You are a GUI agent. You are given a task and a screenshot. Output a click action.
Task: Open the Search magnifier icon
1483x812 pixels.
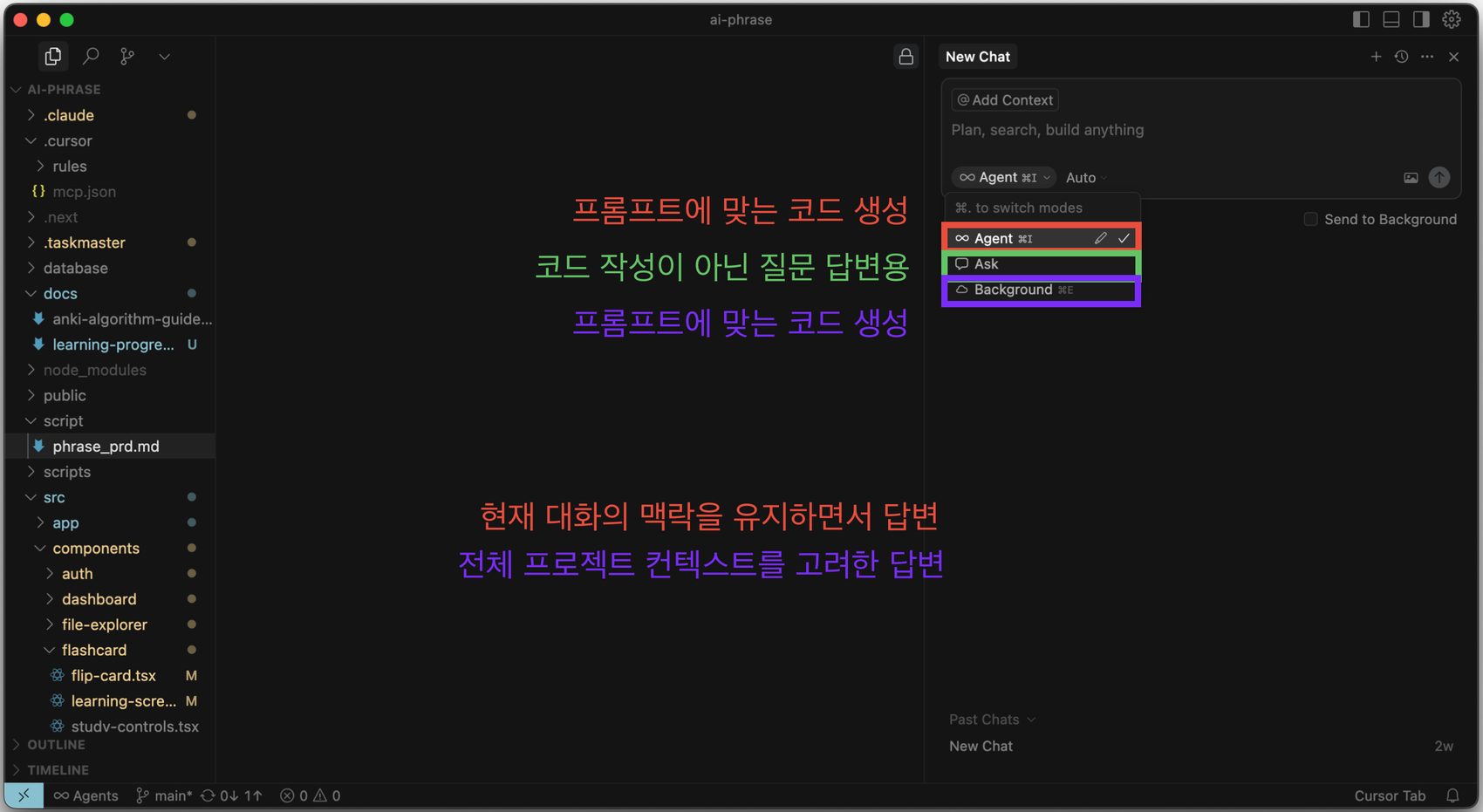coord(91,57)
